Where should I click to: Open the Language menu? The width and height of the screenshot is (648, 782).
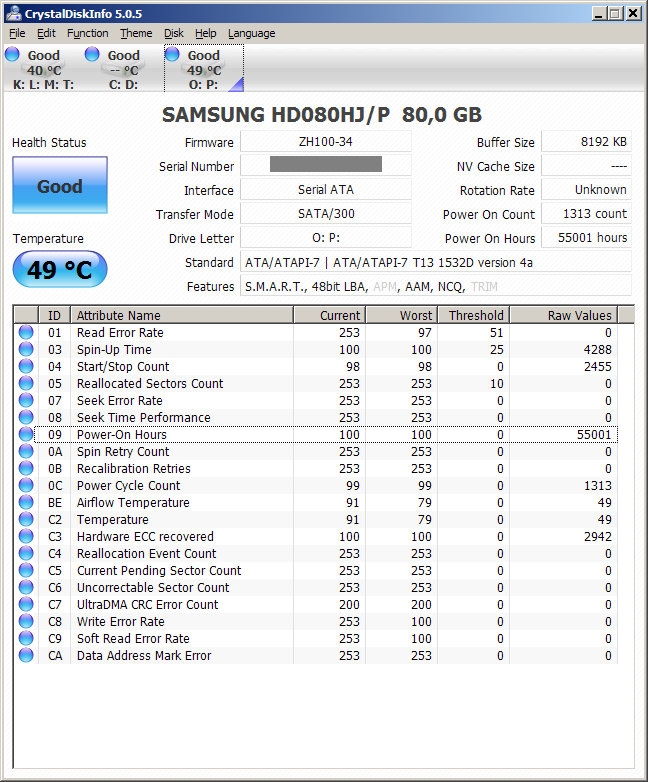251,33
